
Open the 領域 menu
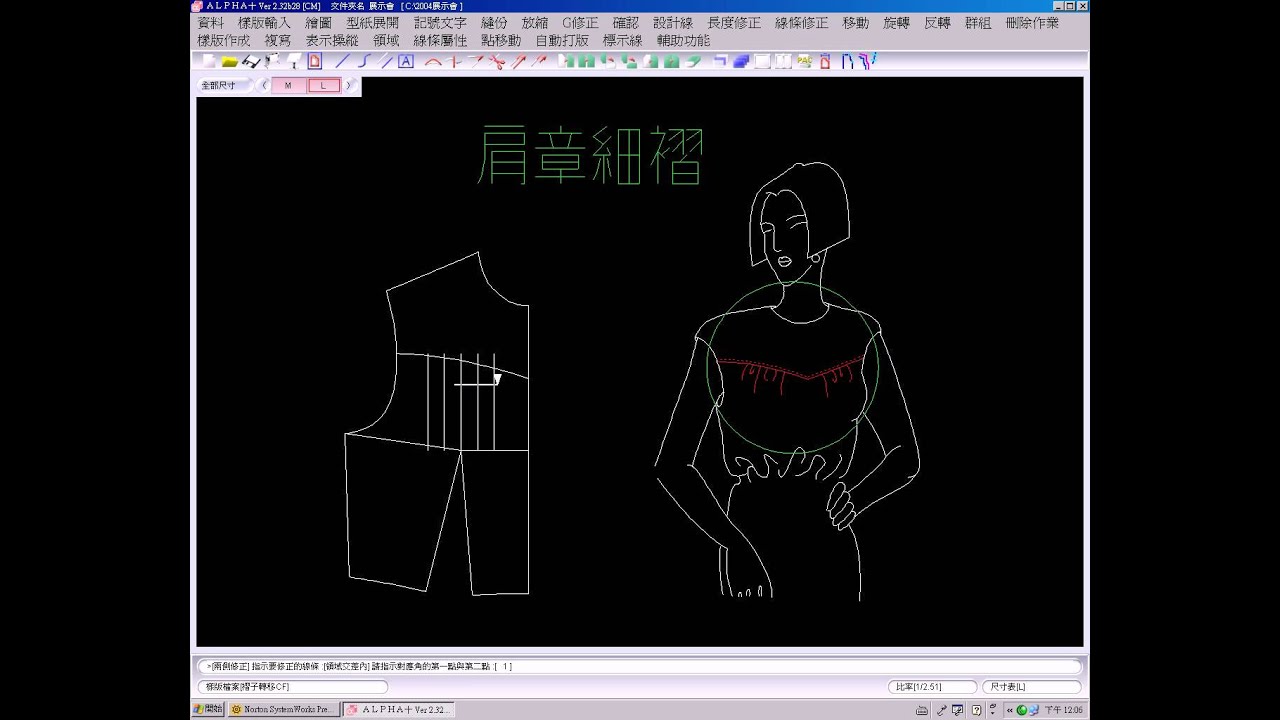(386, 40)
